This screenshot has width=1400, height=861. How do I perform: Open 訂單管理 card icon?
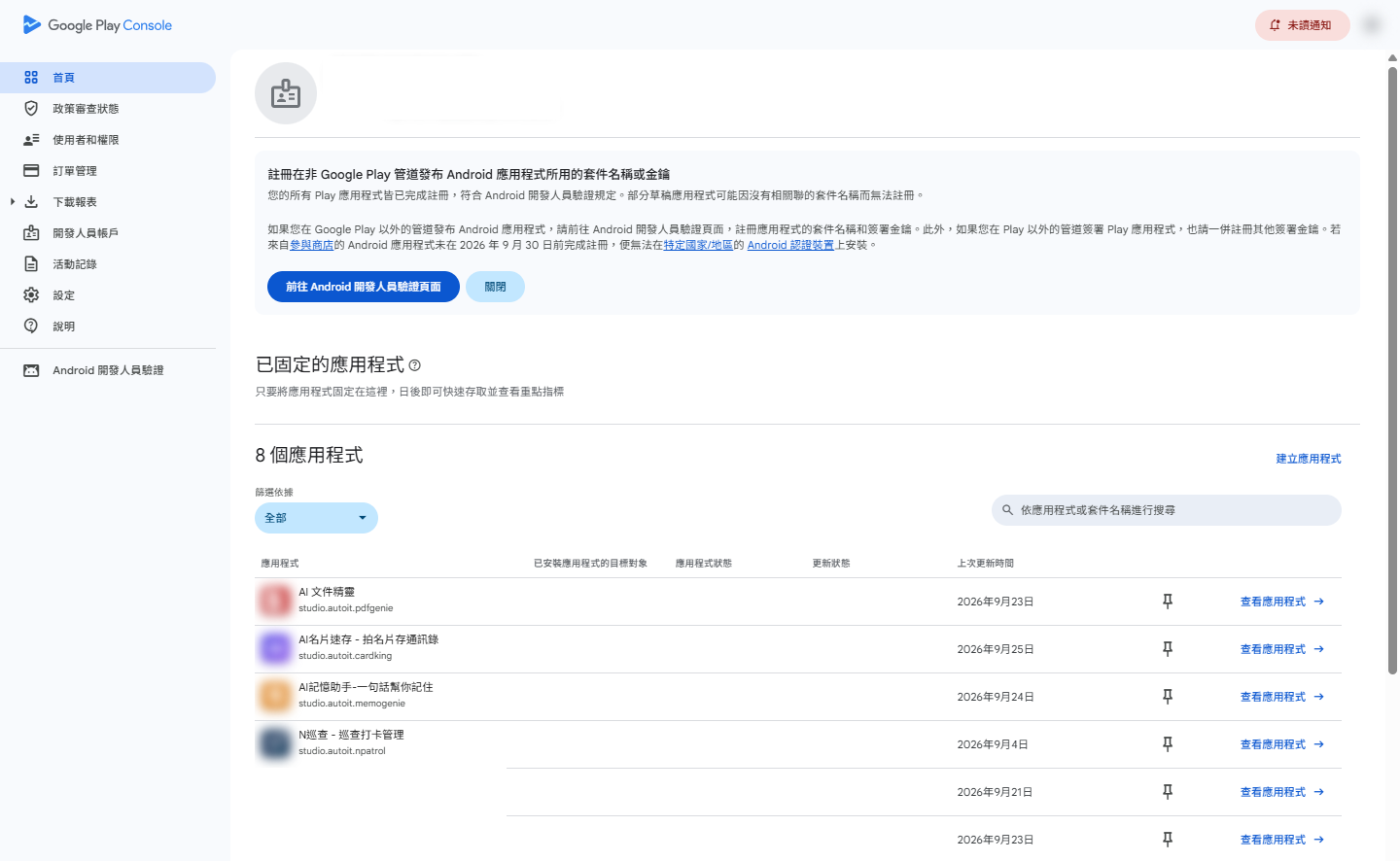[31, 171]
